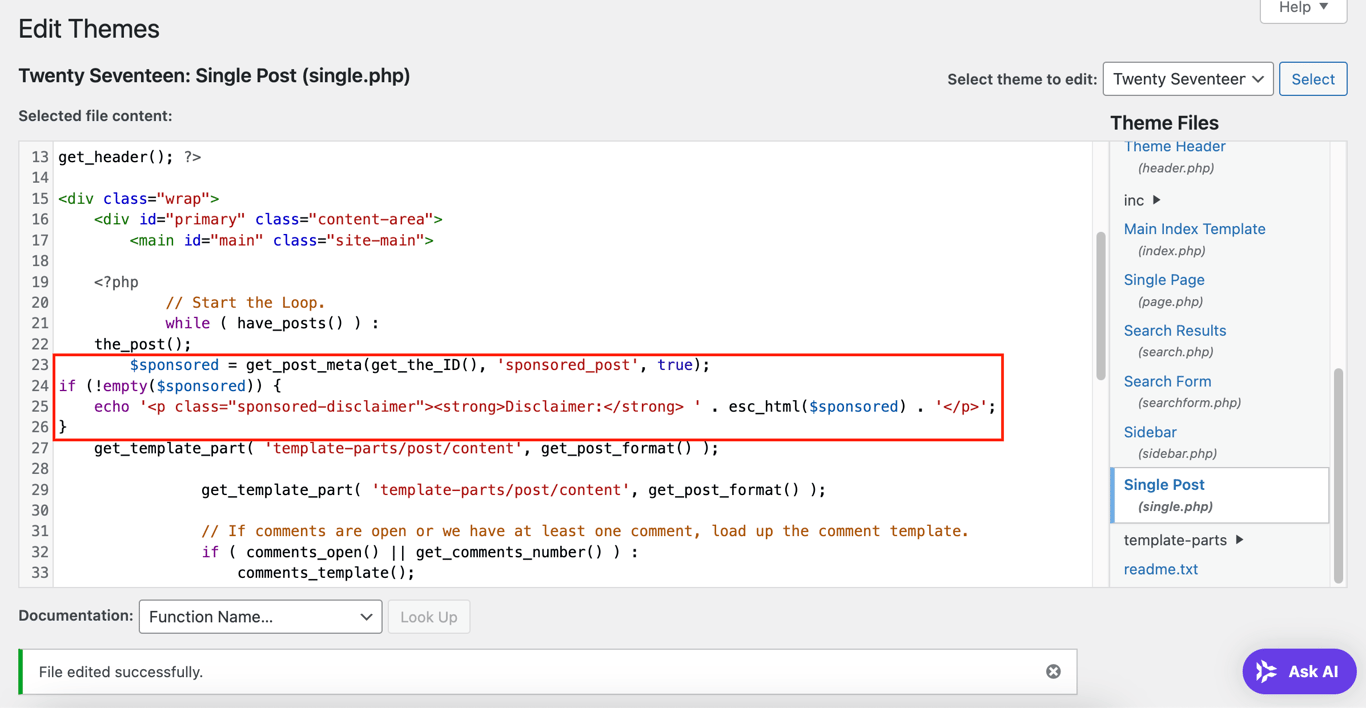Click the Select button next to the theme dropdown
Viewport: 1366px width, 708px height.
1313,78
